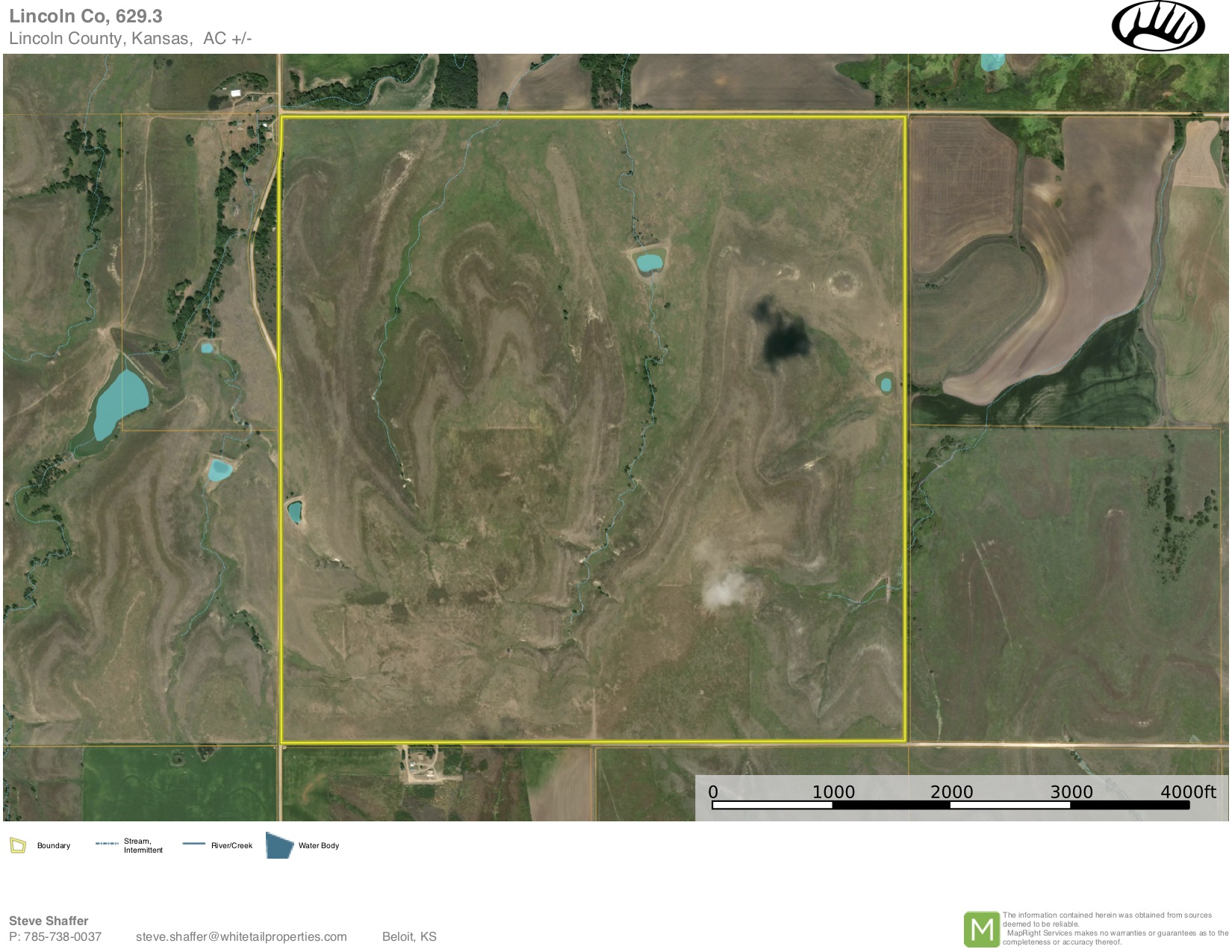This screenshot has width=1232, height=952.
Task: Click the Steve Shaffer agent name
Action: pos(49,921)
